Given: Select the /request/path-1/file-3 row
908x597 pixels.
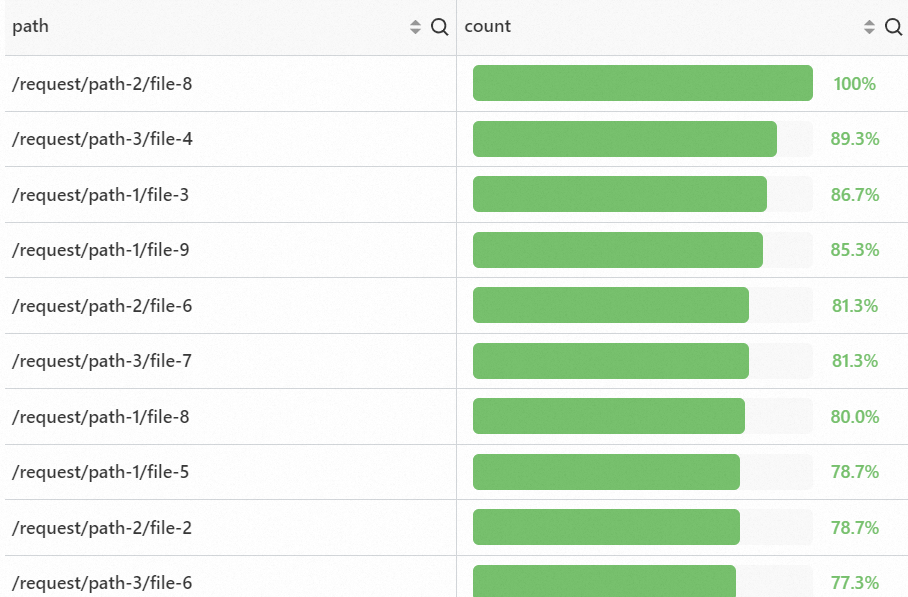Looking at the screenshot, I should tap(100, 195).
